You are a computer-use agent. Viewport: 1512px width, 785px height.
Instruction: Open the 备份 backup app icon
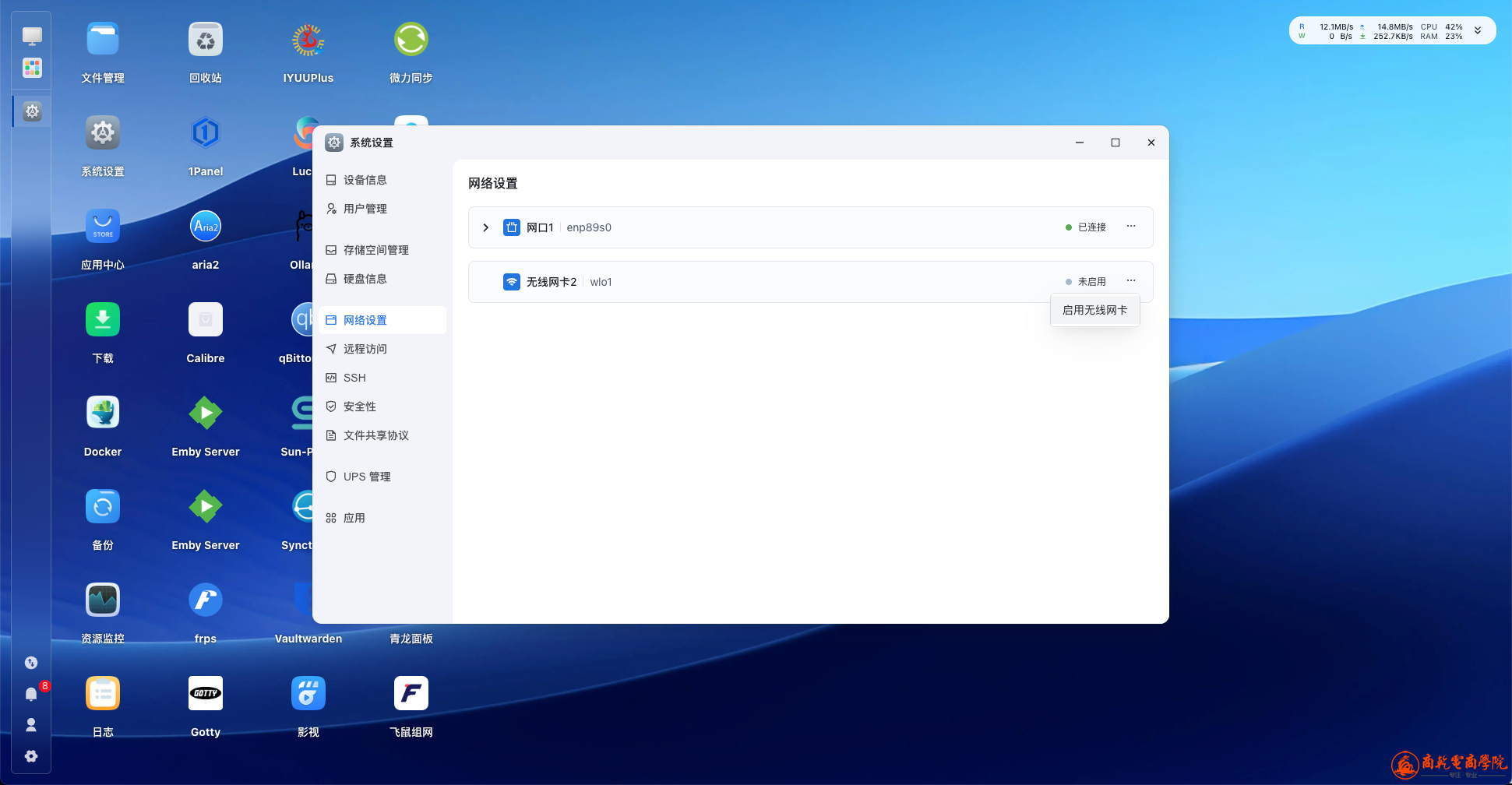tap(103, 506)
